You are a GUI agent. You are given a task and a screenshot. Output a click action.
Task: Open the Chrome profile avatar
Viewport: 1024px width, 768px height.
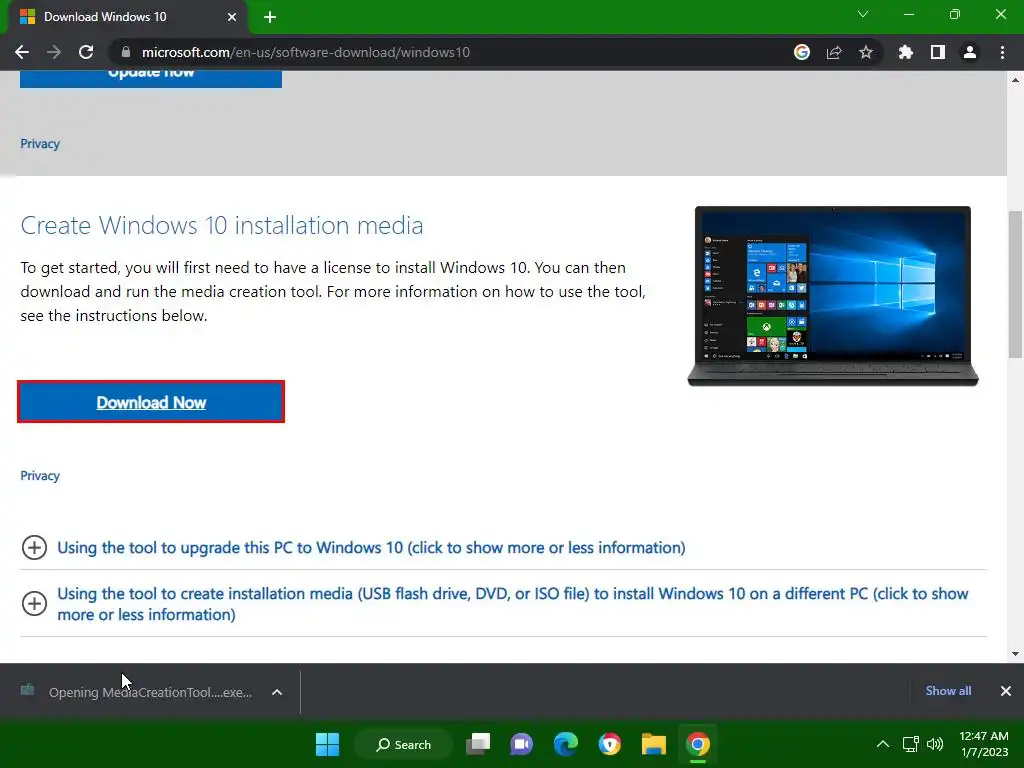click(x=970, y=52)
